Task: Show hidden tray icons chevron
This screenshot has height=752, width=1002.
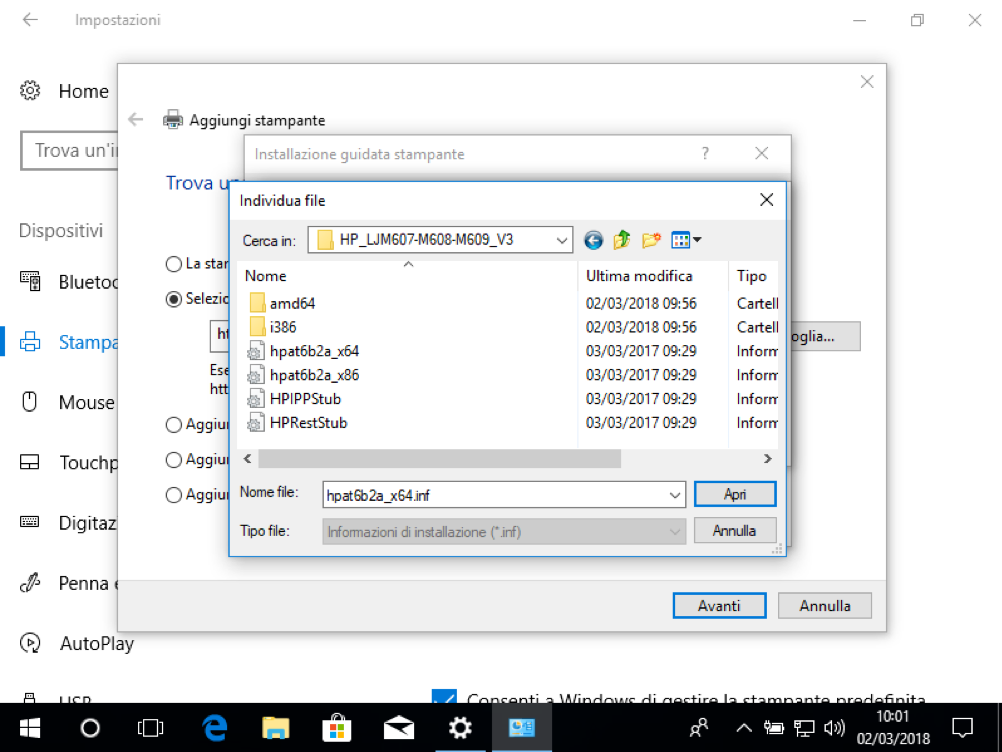Action: [x=743, y=728]
